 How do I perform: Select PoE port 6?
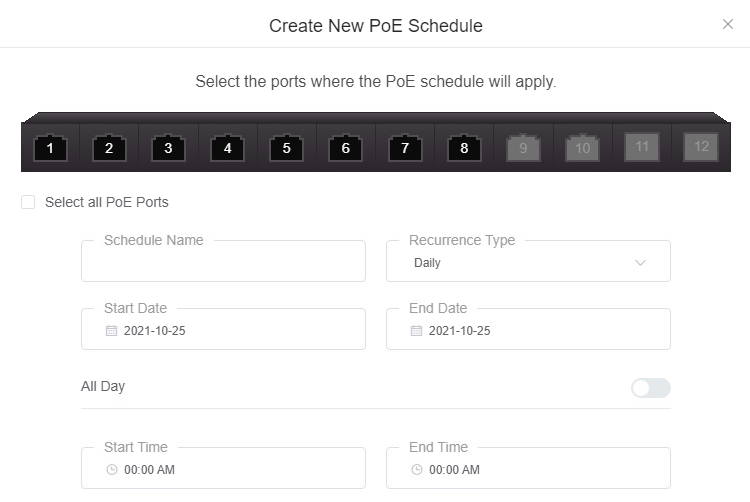[346, 148]
